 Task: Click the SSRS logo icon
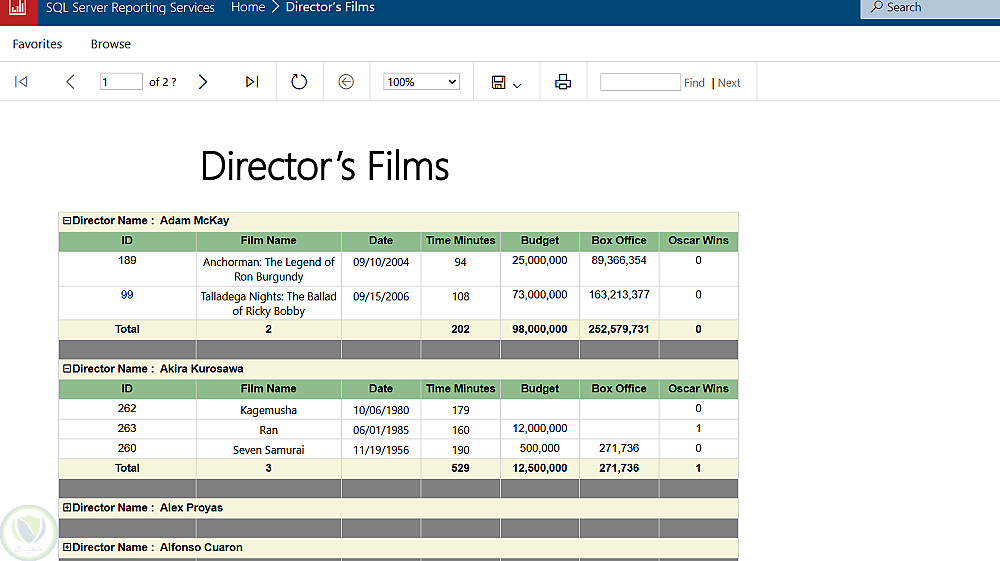tap(18, 9)
